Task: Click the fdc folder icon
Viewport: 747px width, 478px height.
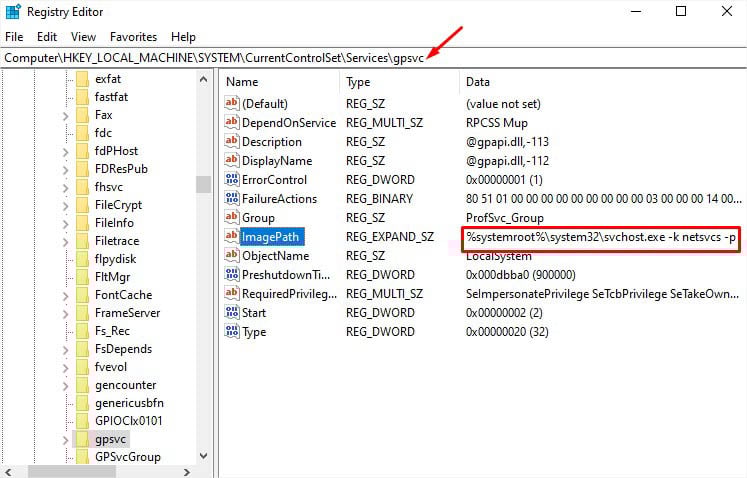Action: coord(82,133)
